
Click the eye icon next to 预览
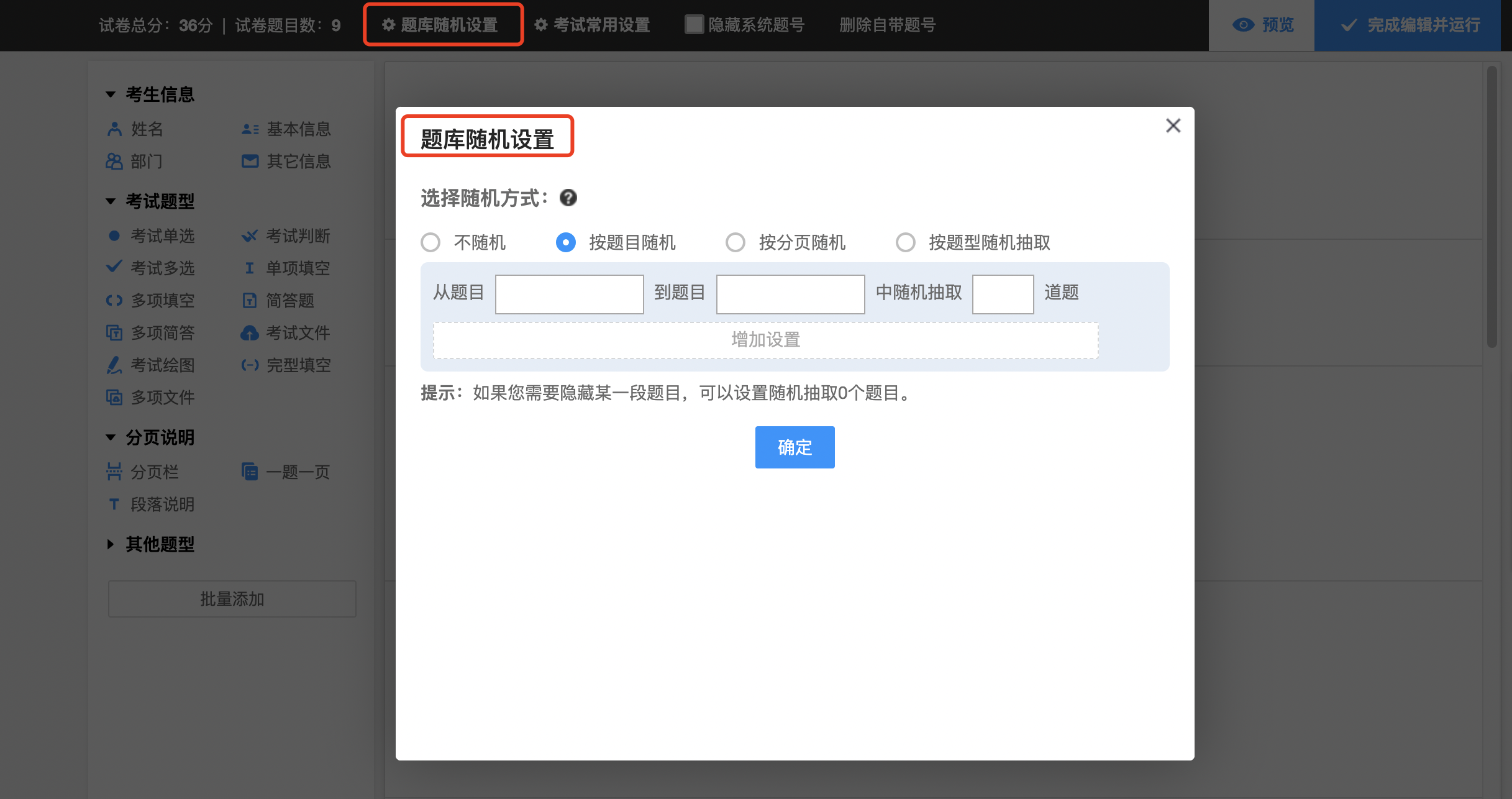pyautogui.click(x=1244, y=25)
